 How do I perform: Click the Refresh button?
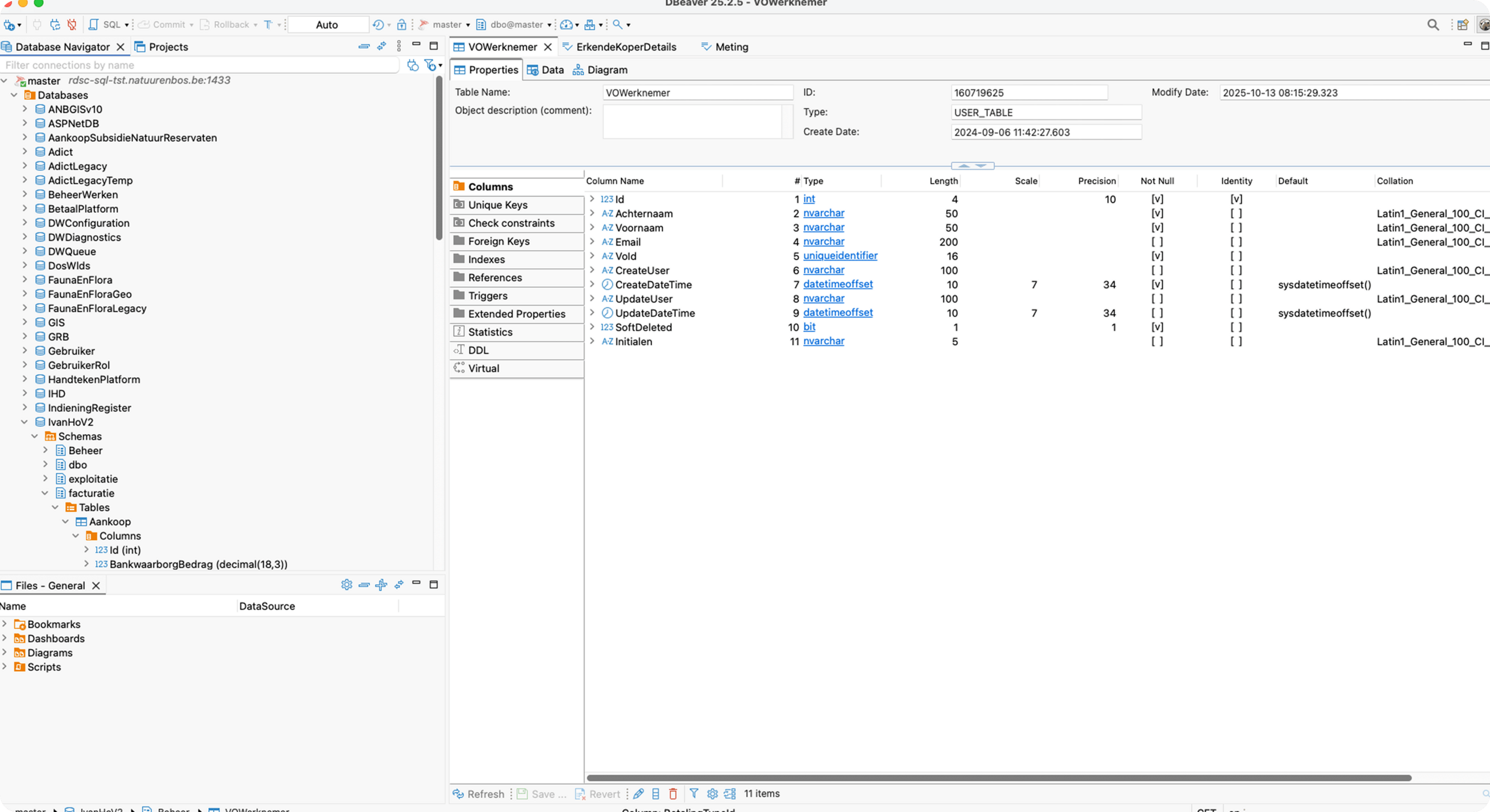(479, 794)
